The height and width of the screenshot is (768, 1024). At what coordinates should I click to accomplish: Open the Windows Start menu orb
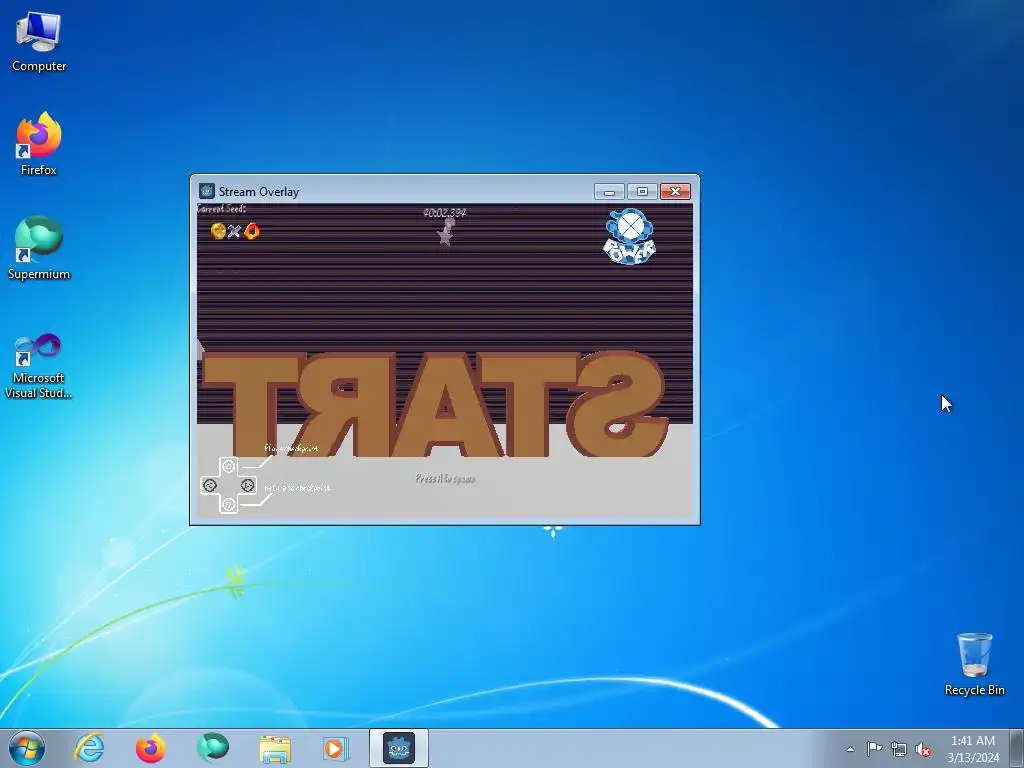pos(27,748)
